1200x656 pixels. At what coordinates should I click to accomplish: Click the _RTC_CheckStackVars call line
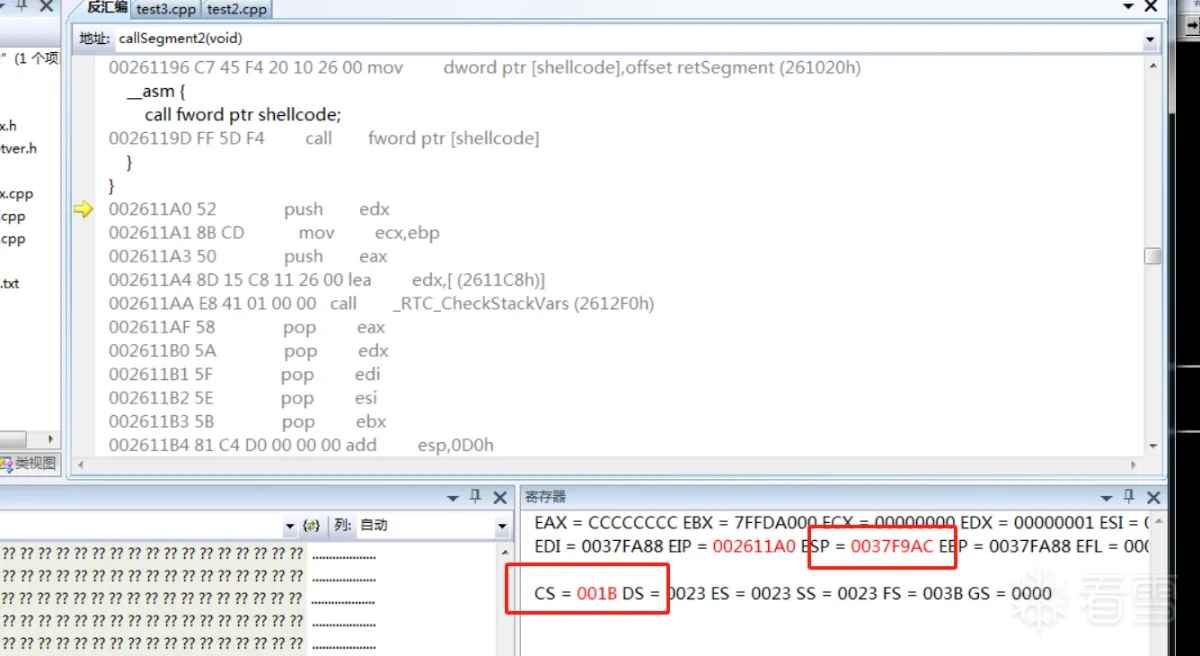382,303
